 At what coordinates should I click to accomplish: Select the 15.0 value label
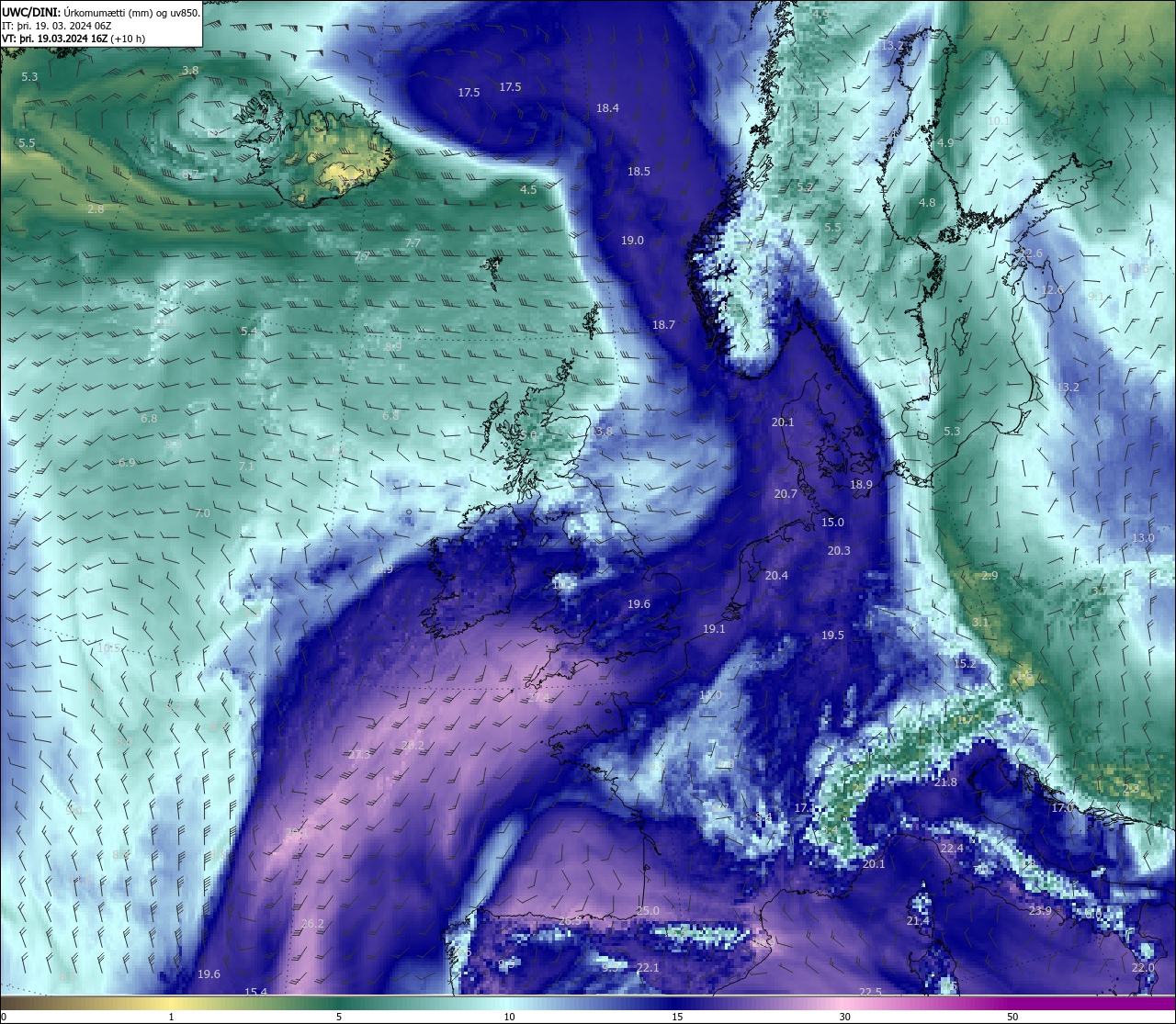pyautogui.click(x=832, y=522)
